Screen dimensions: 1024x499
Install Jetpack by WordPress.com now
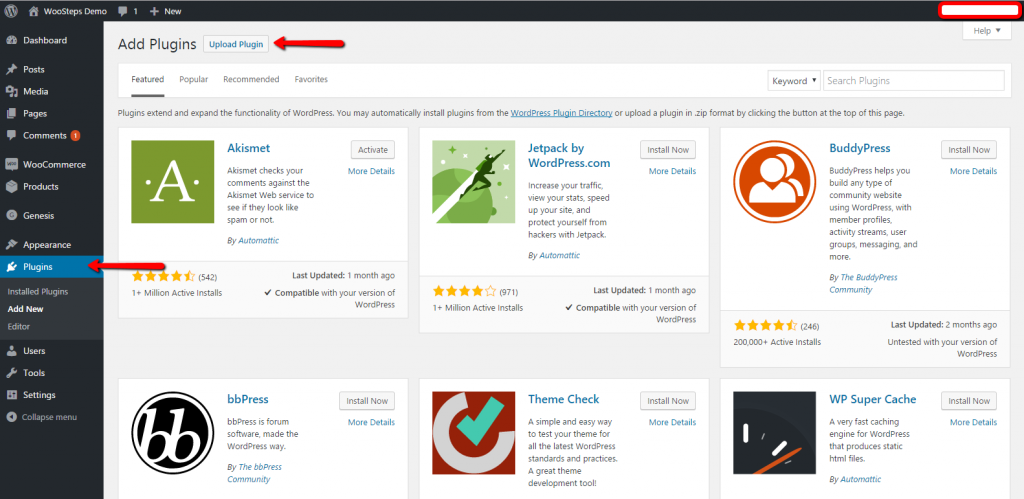(x=668, y=150)
